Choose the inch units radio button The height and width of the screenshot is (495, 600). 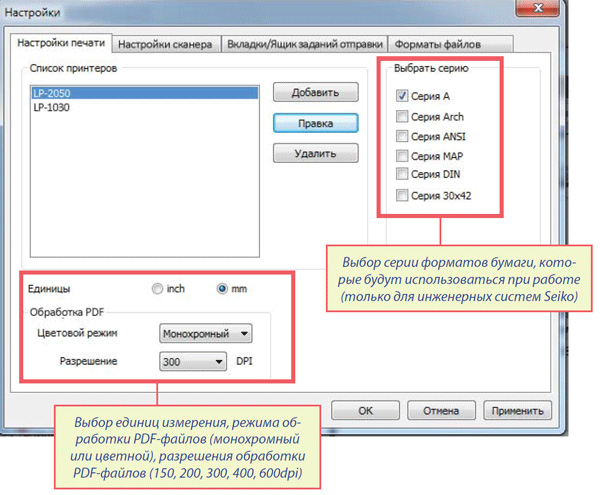pos(157,289)
